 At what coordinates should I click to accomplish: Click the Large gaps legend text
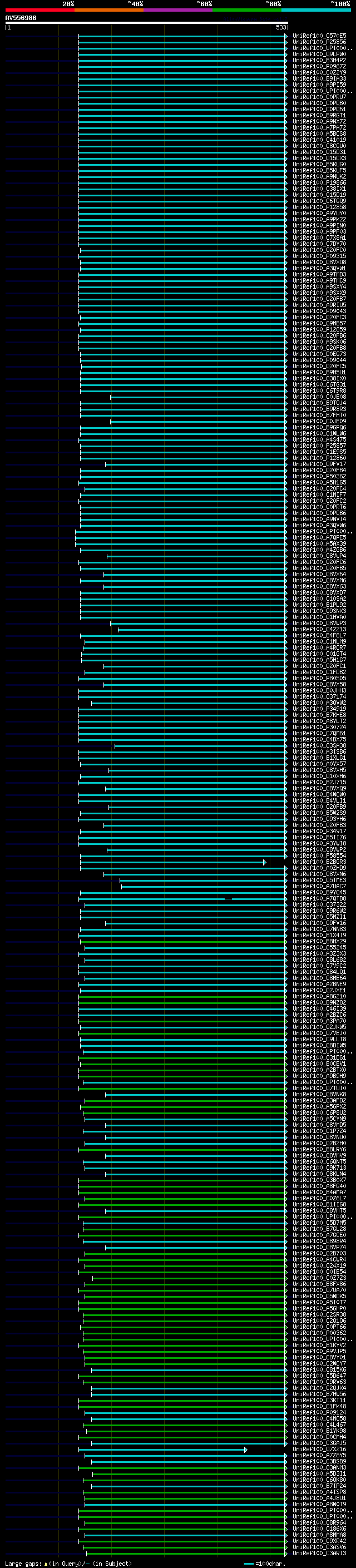pyautogui.click(x=68, y=1563)
